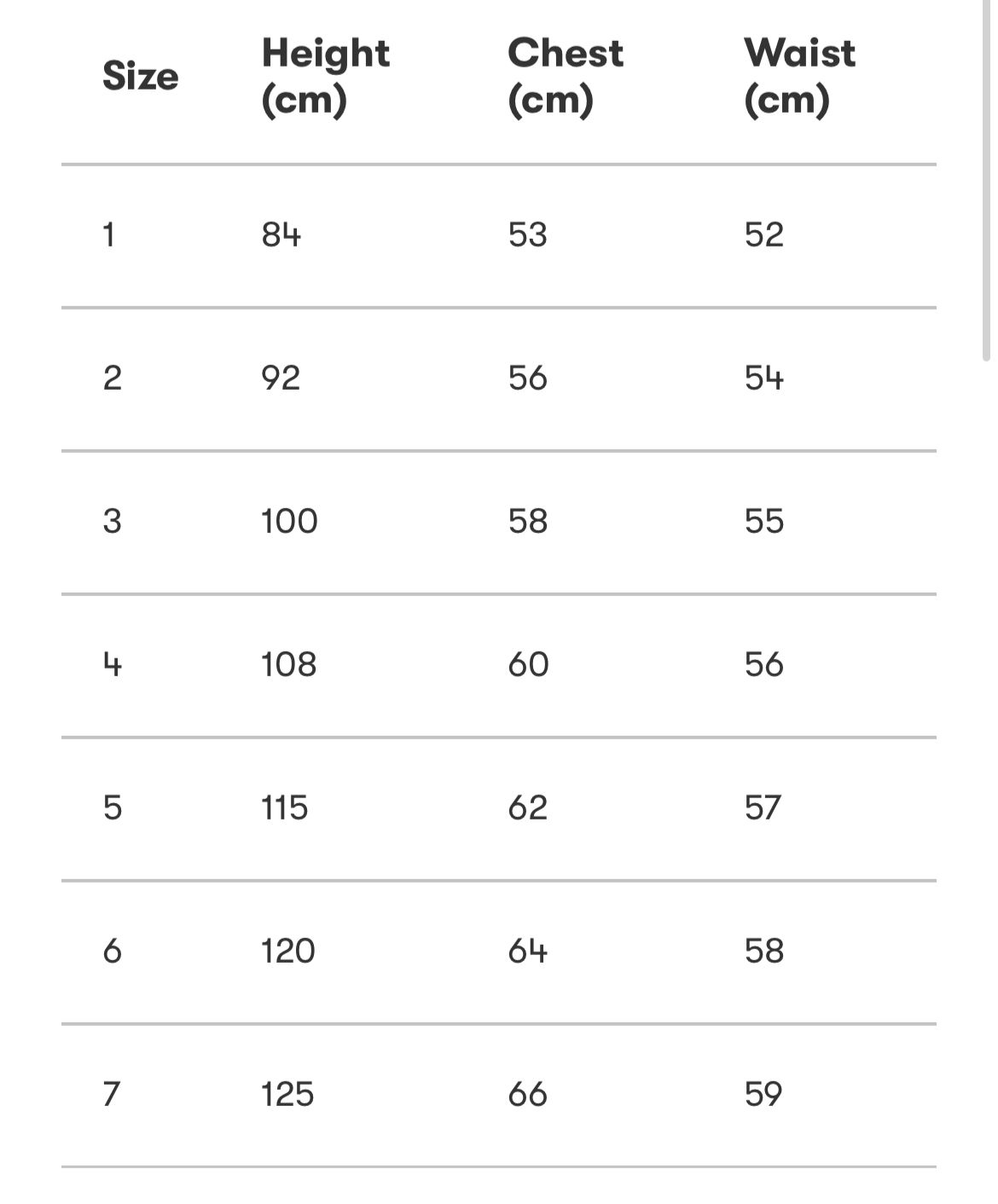The width and height of the screenshot is (998, 1204).
Task: Click the waist value 52
Action: 763,234
